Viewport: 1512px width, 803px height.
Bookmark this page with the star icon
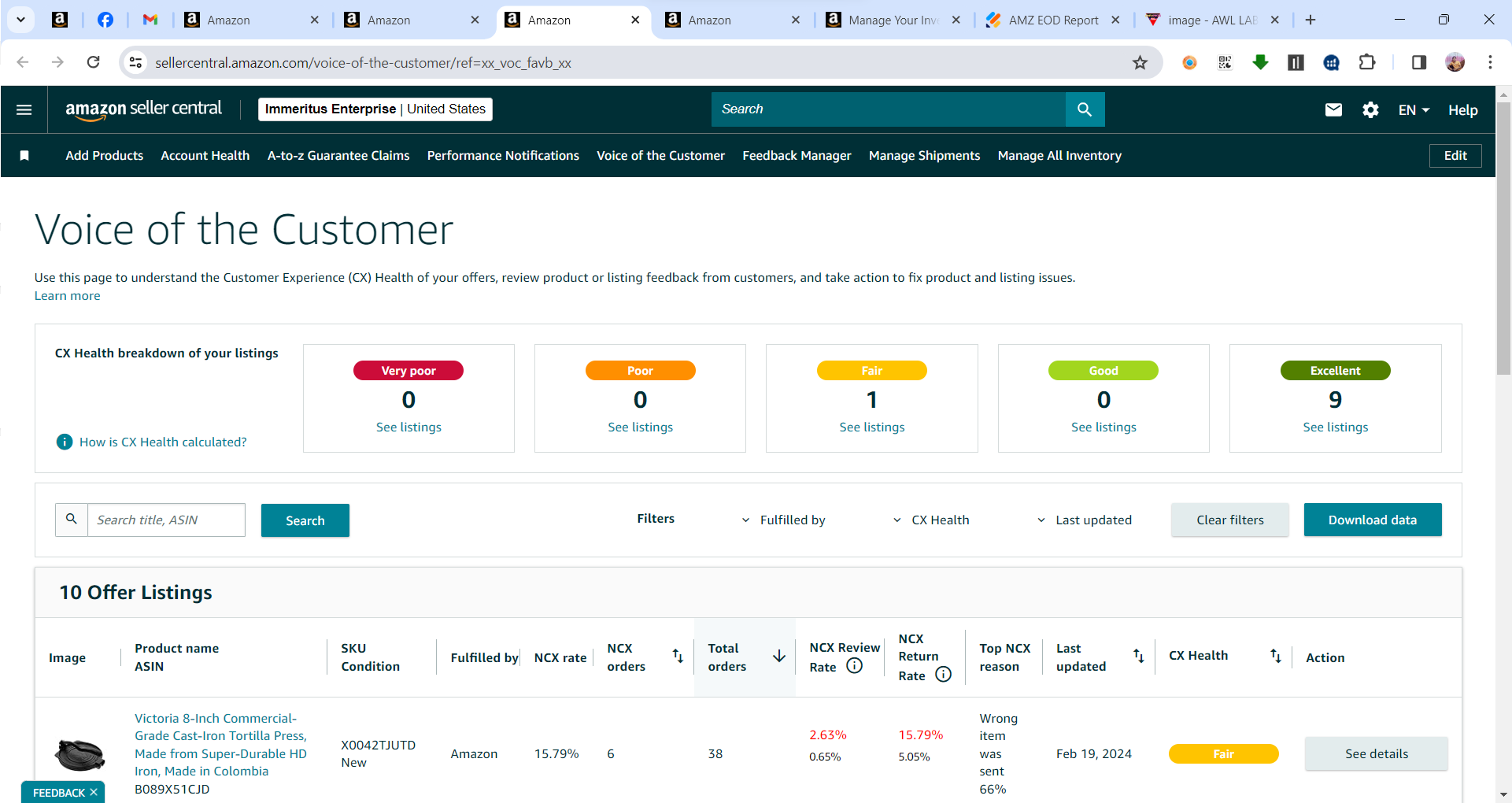coord(1140,63)
